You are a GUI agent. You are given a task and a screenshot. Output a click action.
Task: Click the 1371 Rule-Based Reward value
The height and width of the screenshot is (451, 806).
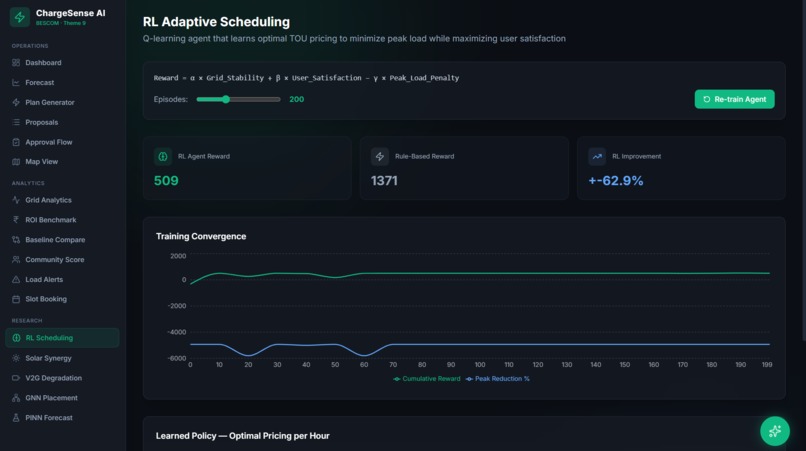click(384, 181)
